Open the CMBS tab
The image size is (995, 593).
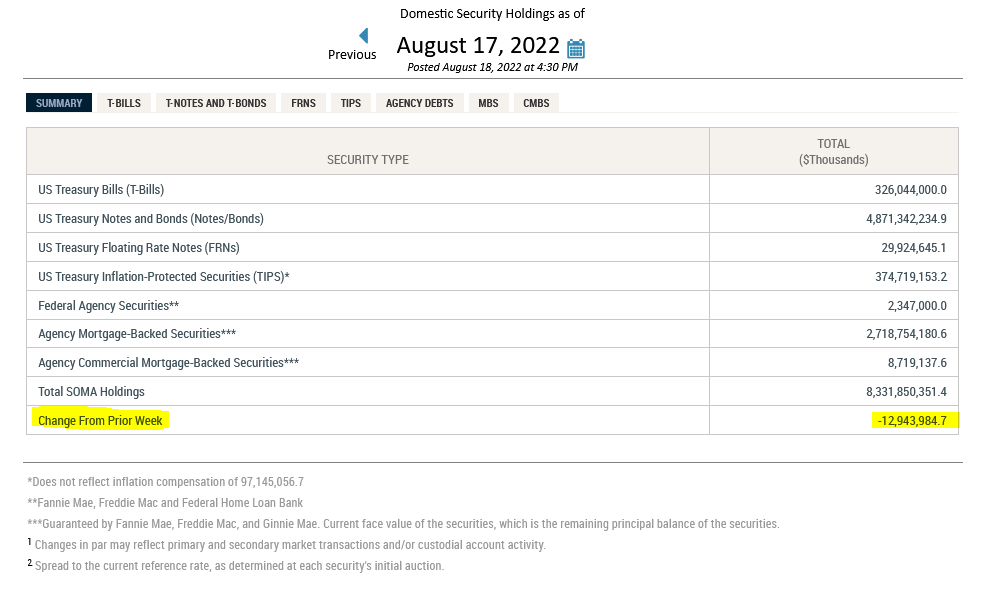[536, 103]
